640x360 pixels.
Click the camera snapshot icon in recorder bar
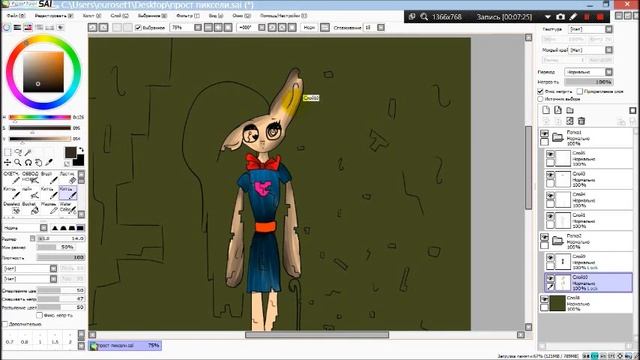(560, 17)
